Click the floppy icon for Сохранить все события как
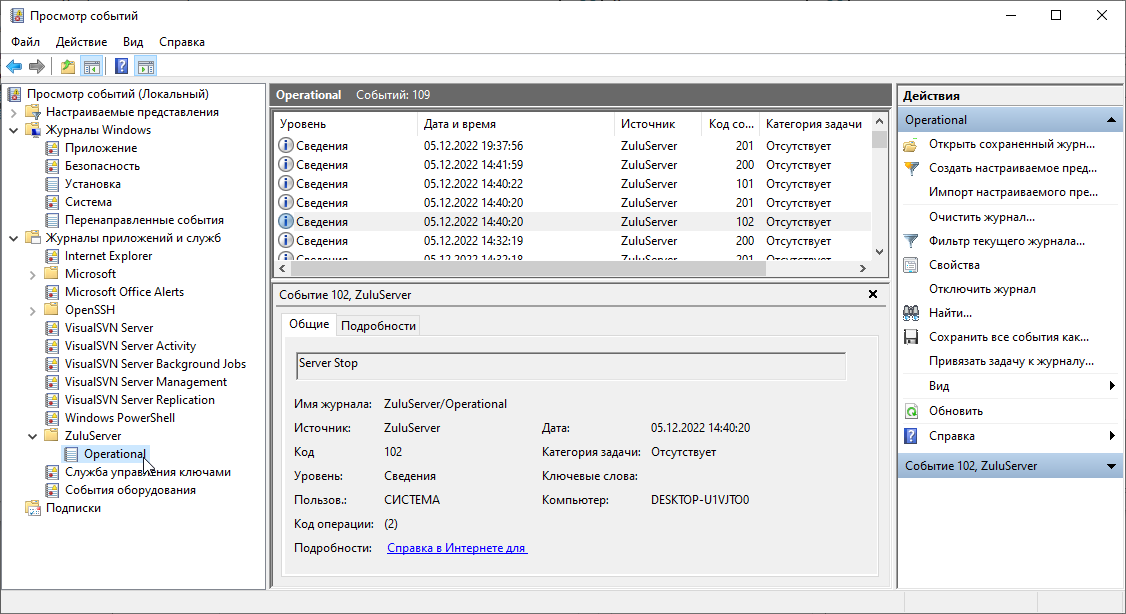The image size is (1126, 614). [911, 337]
